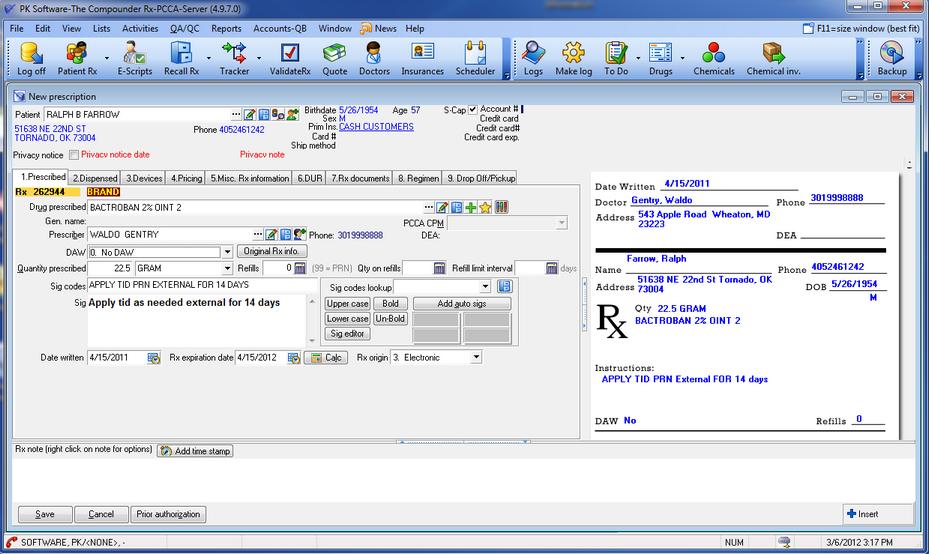Open E-Scripts from the toolbar
Image resolution: width=929 pixels, height=554 pixels.
134,59
